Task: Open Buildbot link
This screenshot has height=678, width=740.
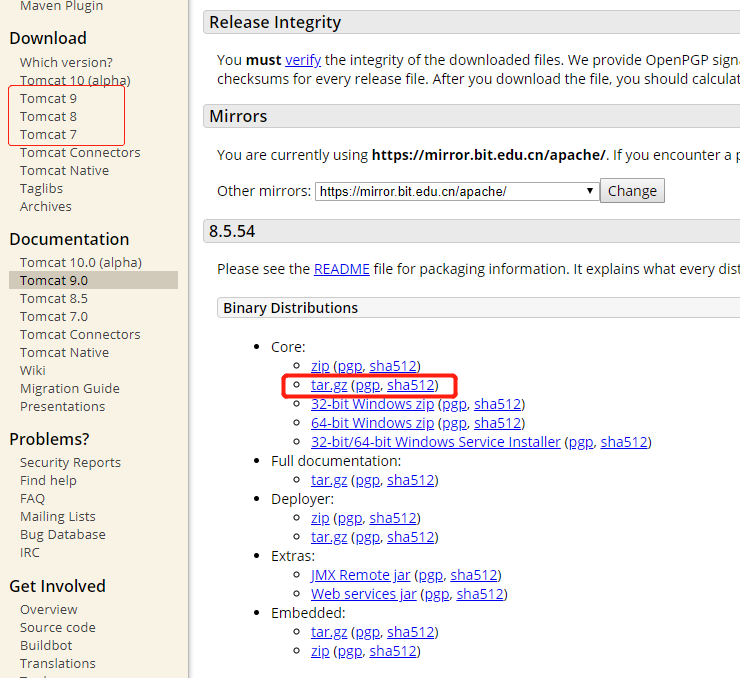Action: point(46,645)
